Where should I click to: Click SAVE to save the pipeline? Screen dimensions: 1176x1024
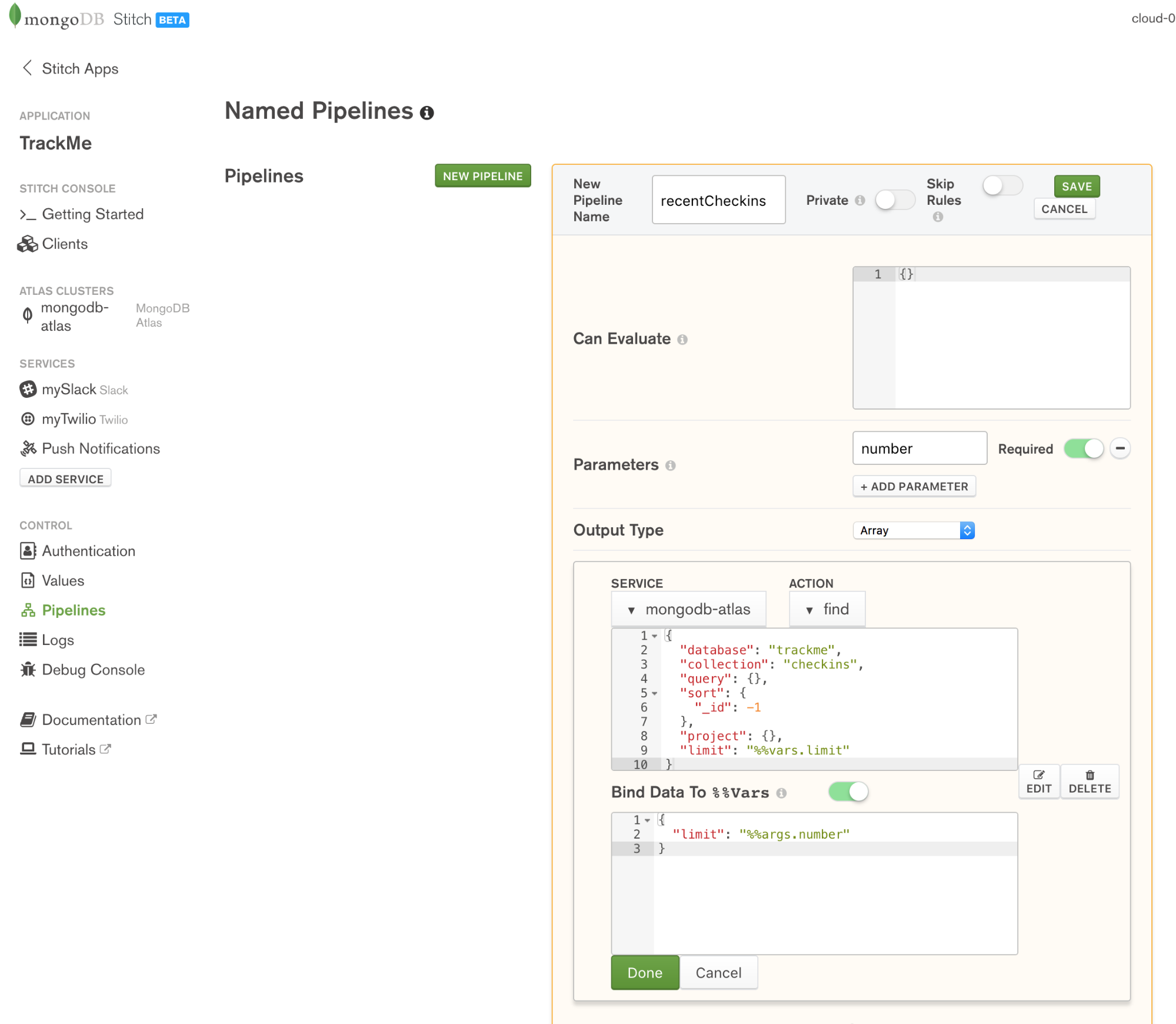[1076, 186]
